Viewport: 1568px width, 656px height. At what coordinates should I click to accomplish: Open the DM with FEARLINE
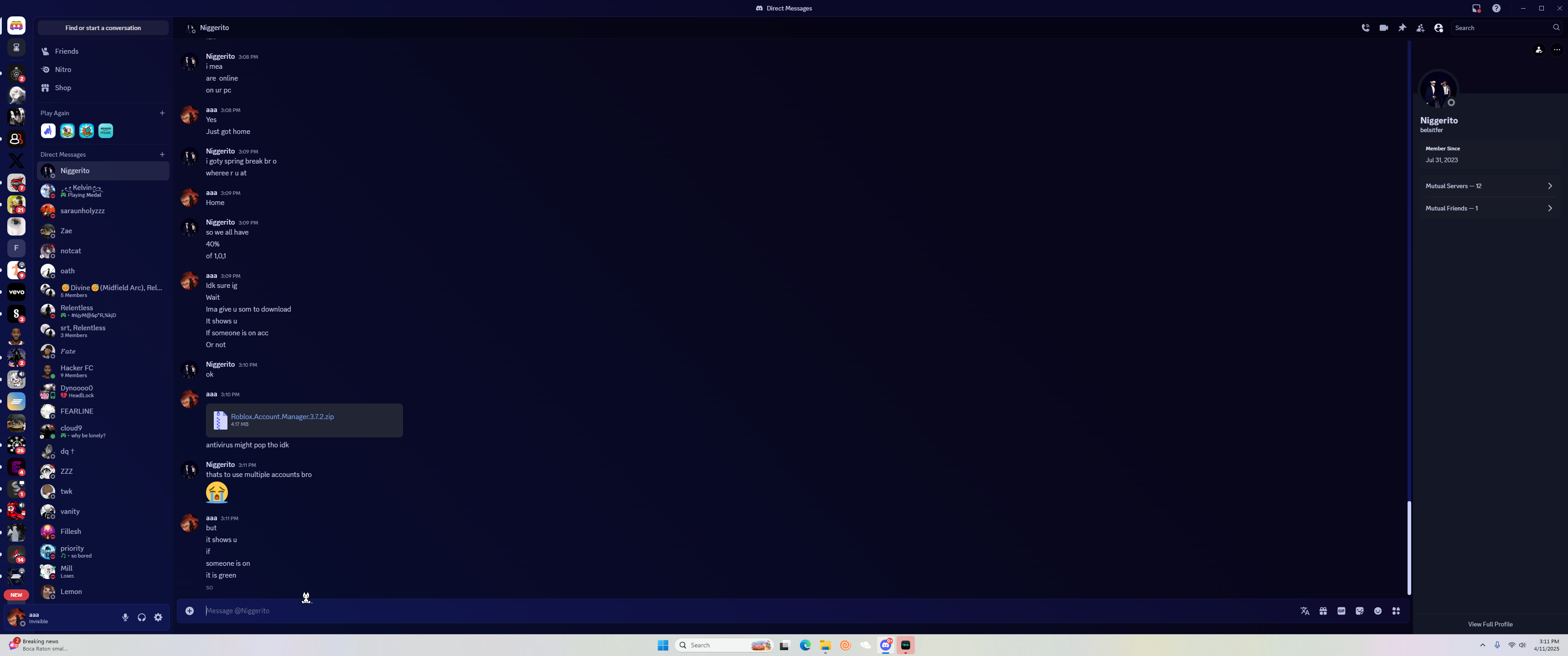point(103,411)
